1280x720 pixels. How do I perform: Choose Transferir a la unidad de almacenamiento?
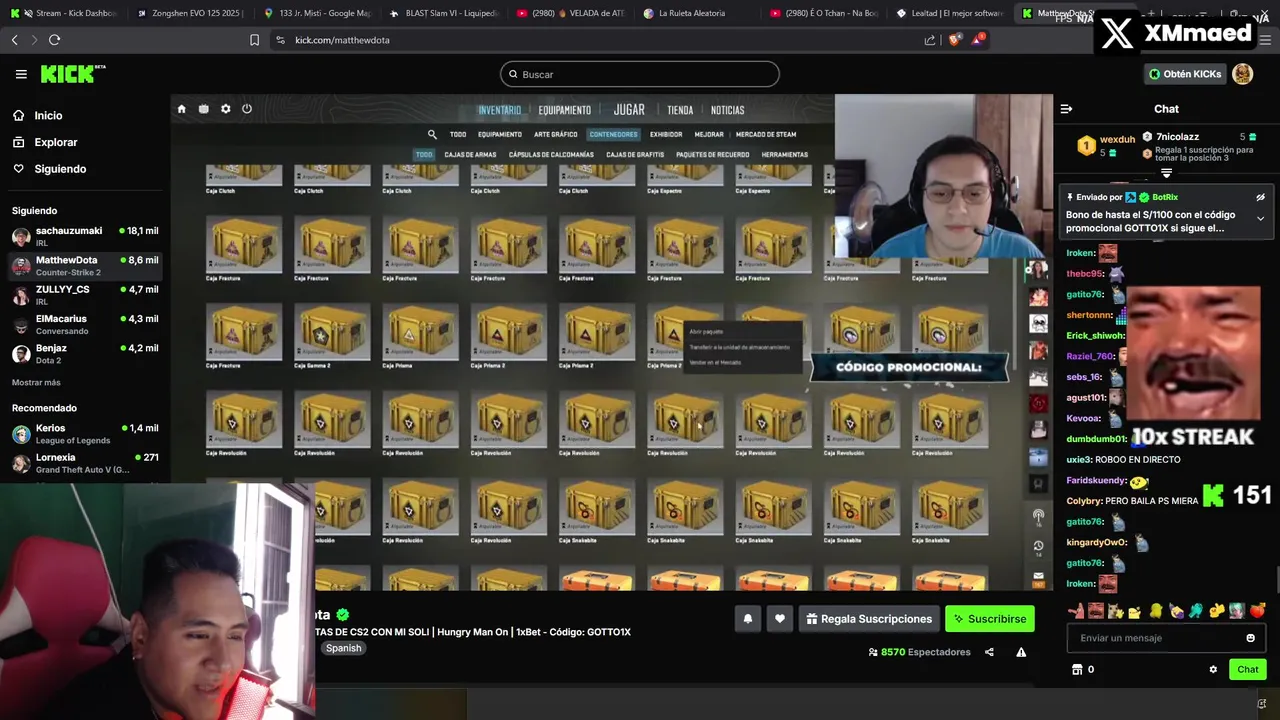[x=739, y=347]
